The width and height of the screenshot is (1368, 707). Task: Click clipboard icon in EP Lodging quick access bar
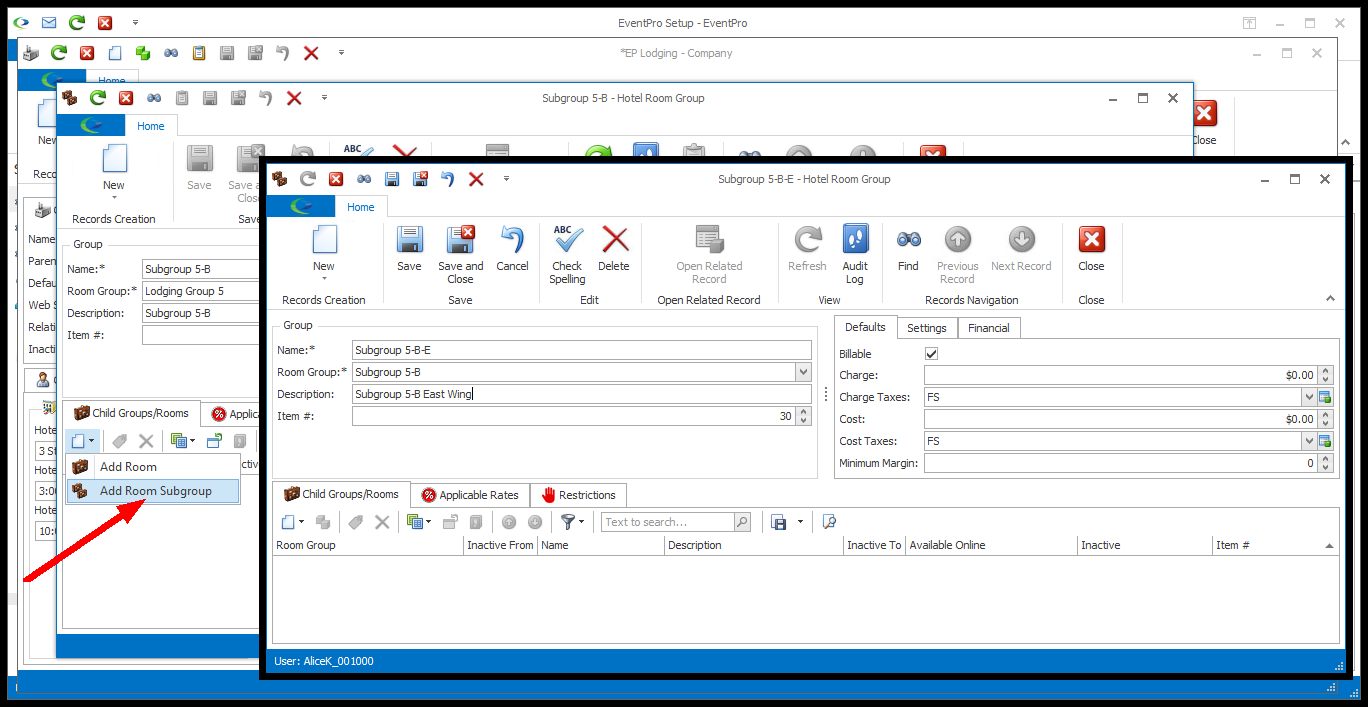click(x=199, y=53)
